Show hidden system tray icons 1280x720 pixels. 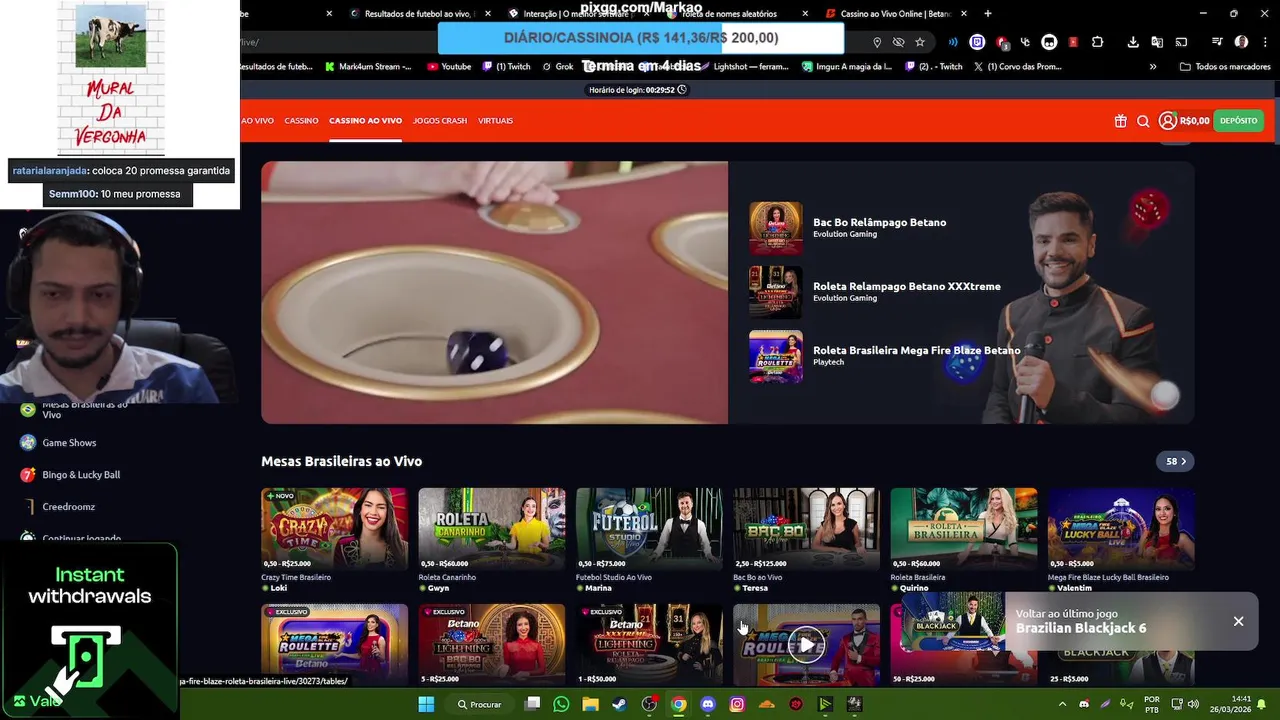[1062, 704]
